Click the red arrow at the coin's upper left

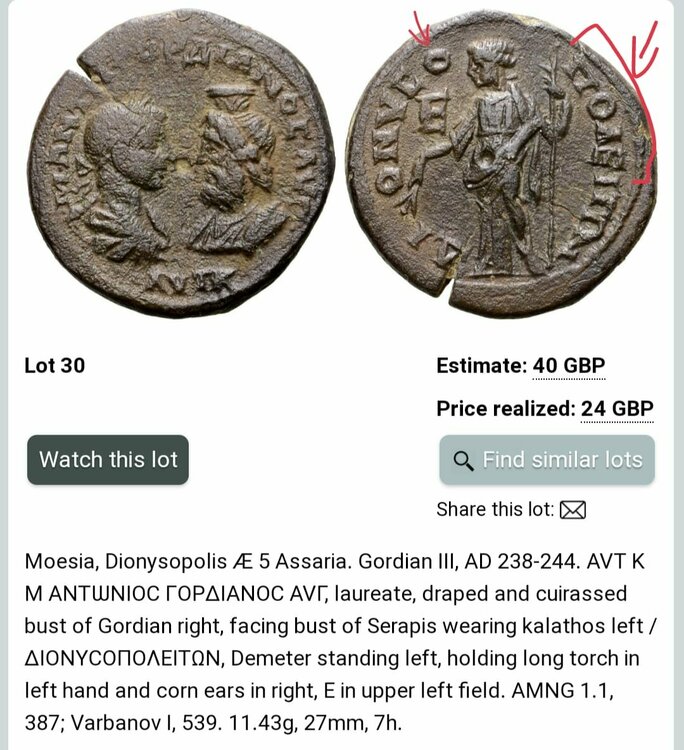click(421, 29)
